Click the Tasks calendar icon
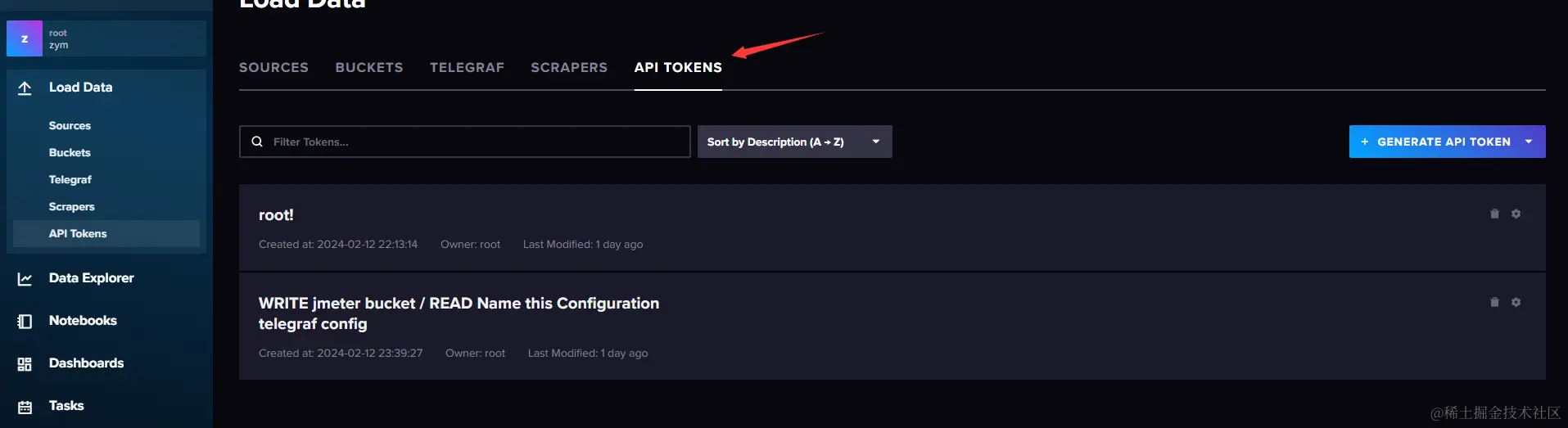This screenshot has width=1568, height=428. point(25,407)
